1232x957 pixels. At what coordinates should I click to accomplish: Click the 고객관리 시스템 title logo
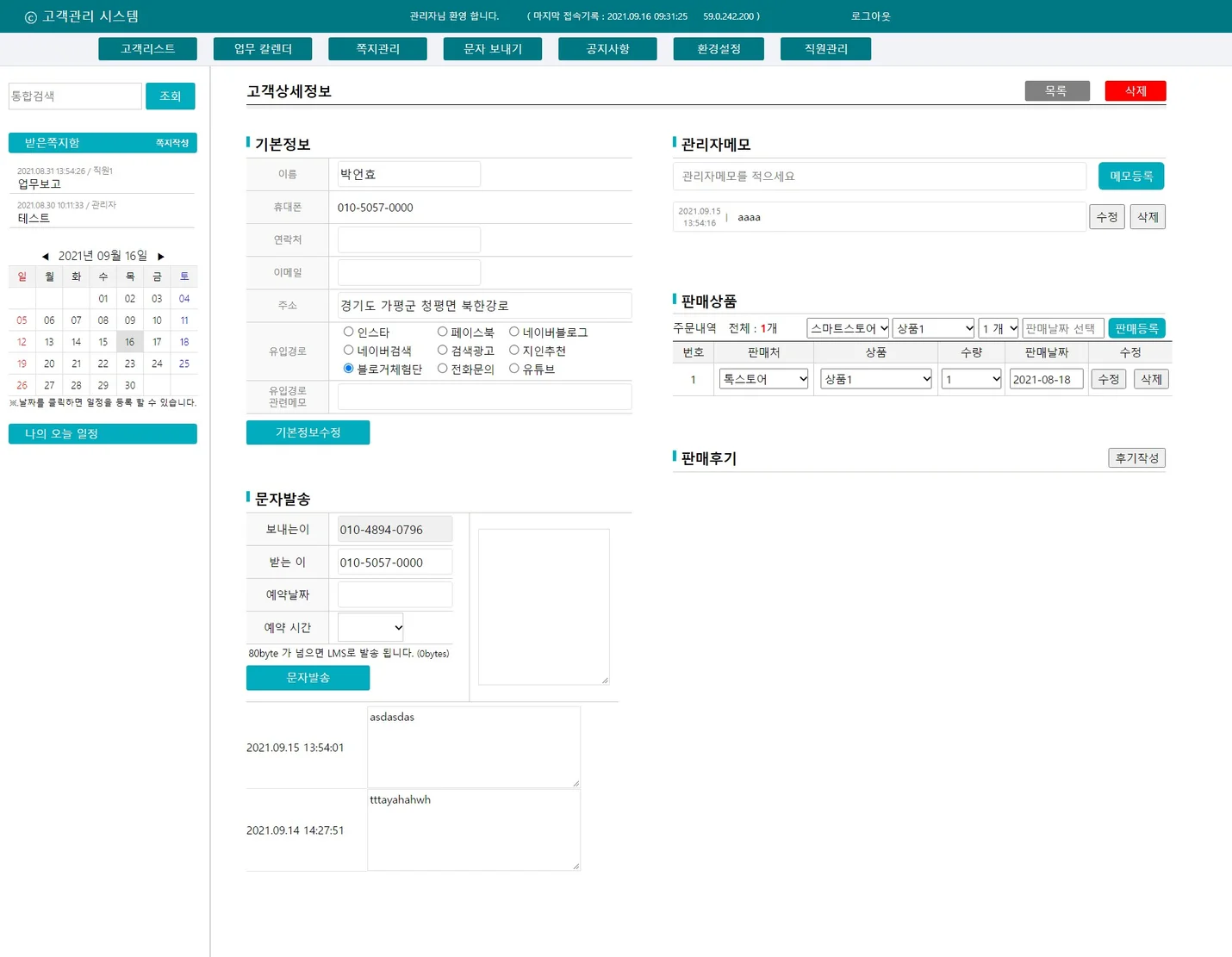point(82,16)
